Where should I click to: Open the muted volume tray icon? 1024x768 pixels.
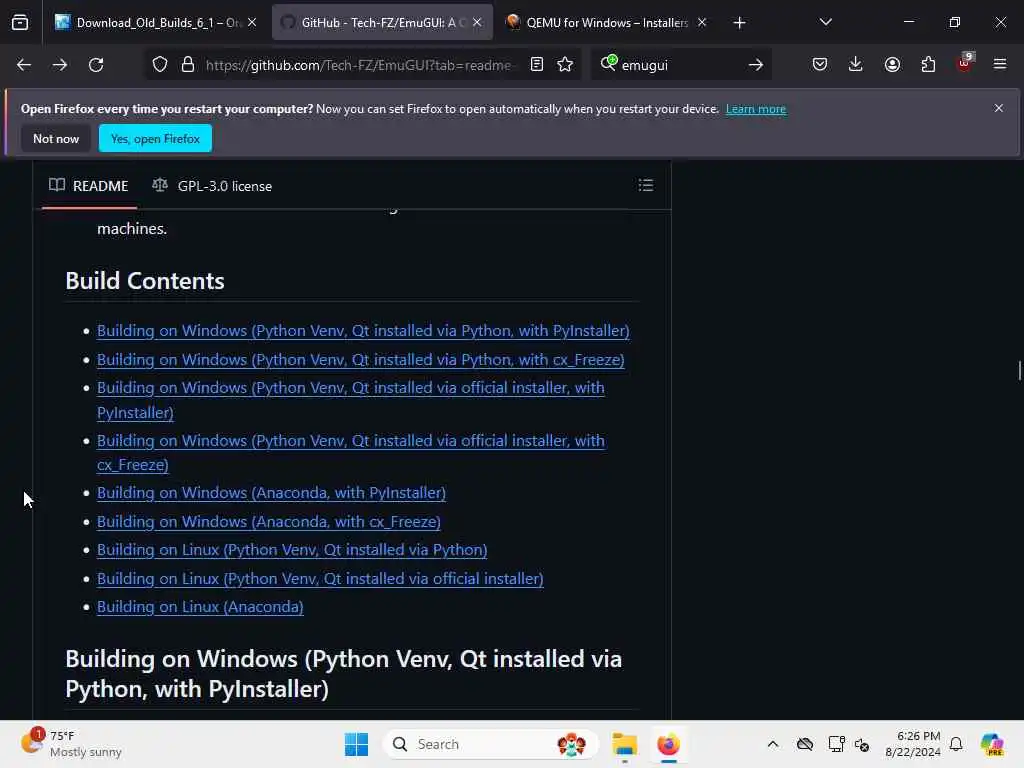click(x=862, y=744)
